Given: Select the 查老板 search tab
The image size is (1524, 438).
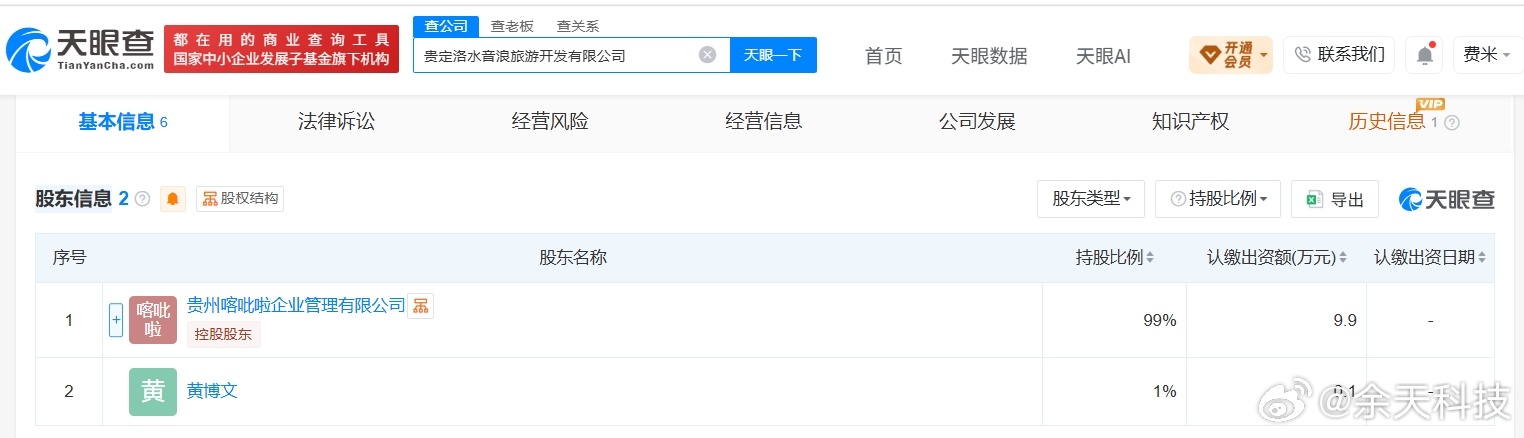Looking at the screenshot, I should pyautogui.click(x=512, y=26).
